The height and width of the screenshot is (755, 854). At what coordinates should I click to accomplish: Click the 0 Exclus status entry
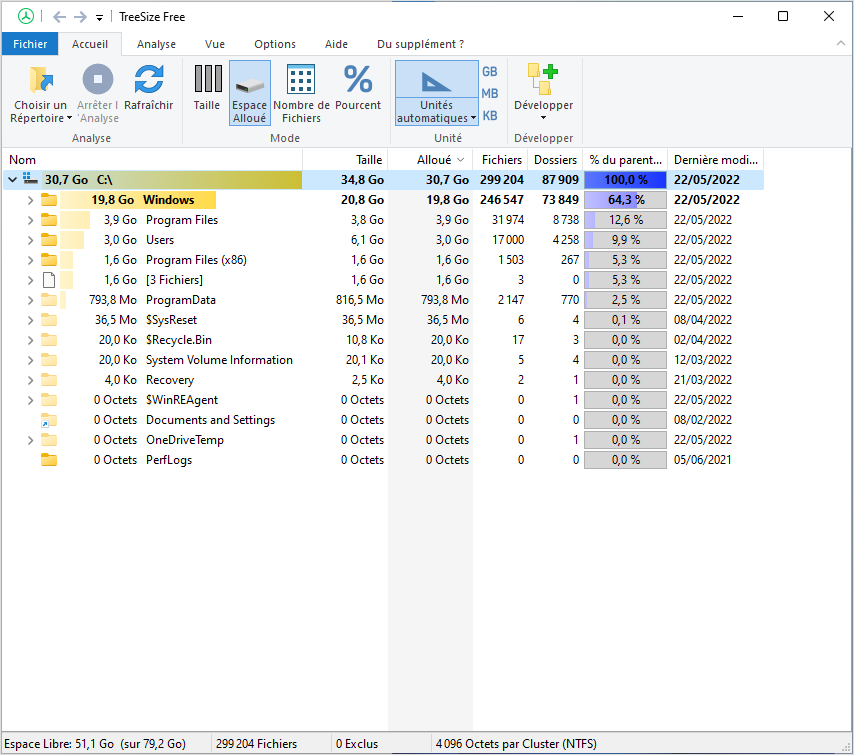click(357, 744)
